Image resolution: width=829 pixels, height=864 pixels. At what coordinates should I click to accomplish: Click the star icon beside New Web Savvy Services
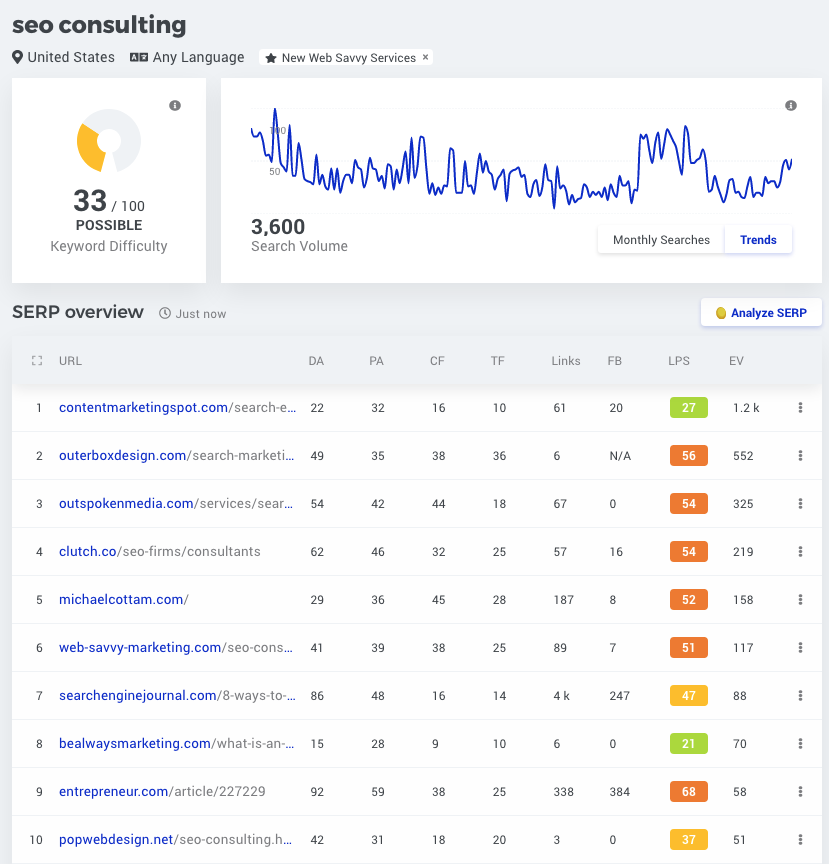coord(271,58)
